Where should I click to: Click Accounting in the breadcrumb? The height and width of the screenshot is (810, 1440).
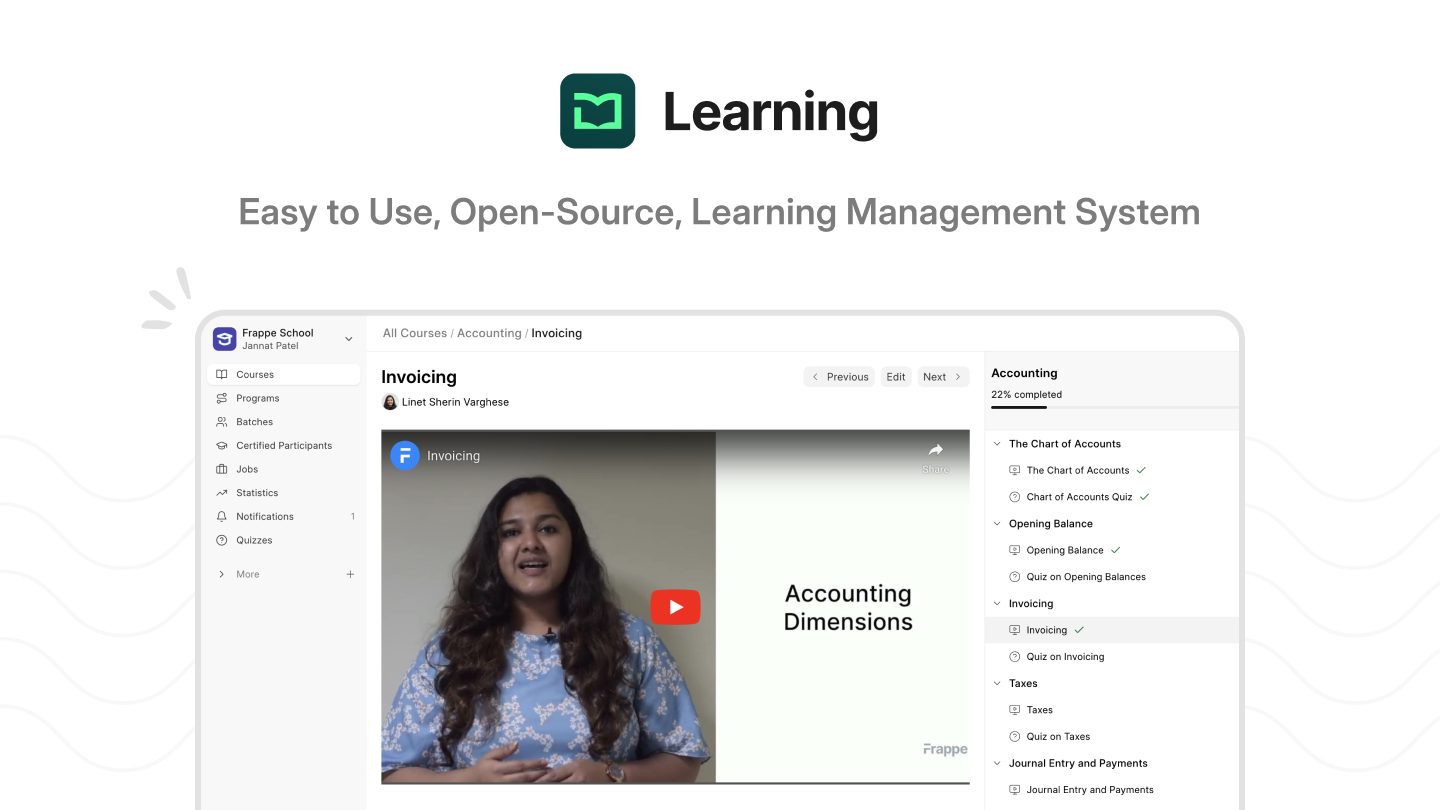click(x=489, y=333)
